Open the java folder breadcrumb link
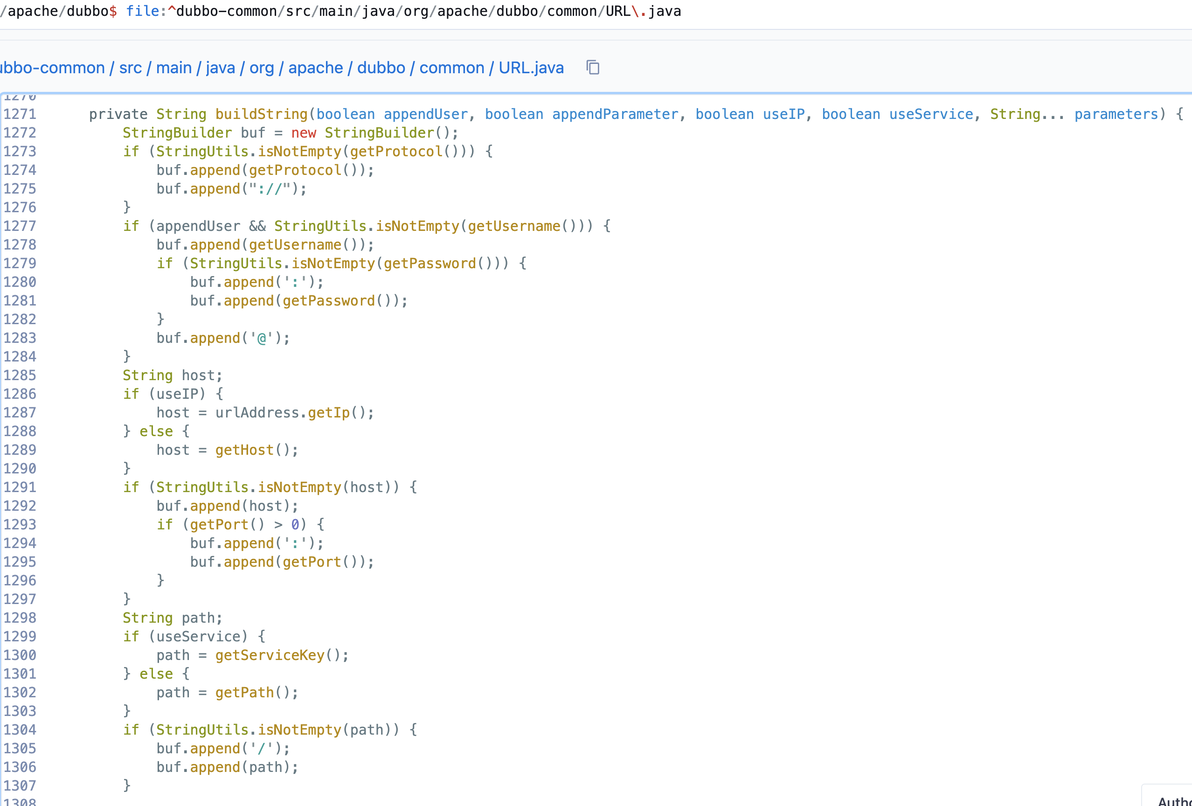Image resolution: width=1192 pixels, height=806 pixels. coord(220,68)
